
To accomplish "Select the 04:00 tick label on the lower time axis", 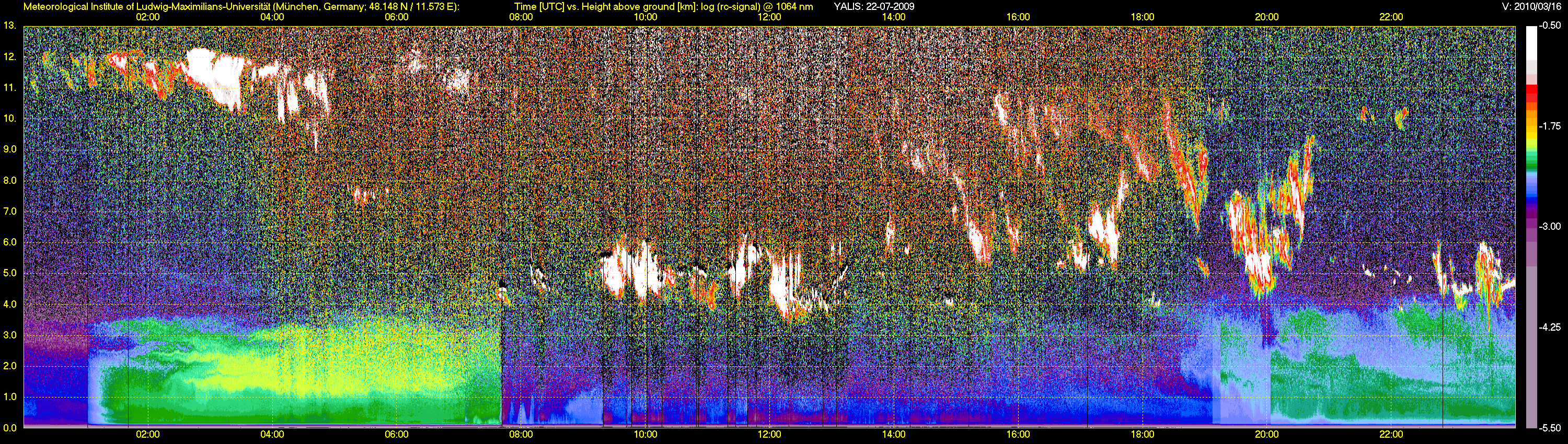I will coord(272,434).
